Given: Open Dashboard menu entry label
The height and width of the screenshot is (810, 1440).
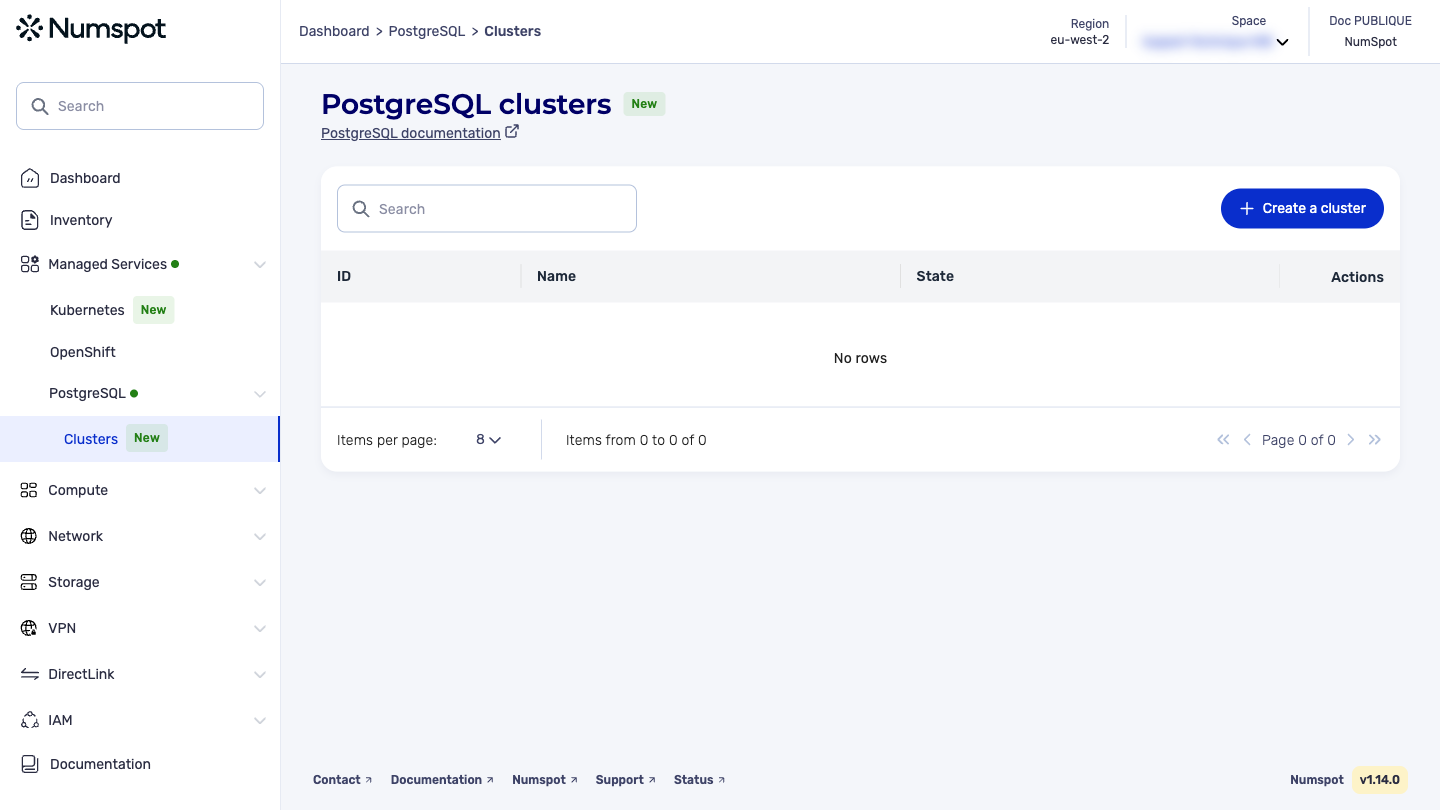Looking at the screenshot, I should pos(85,178).
